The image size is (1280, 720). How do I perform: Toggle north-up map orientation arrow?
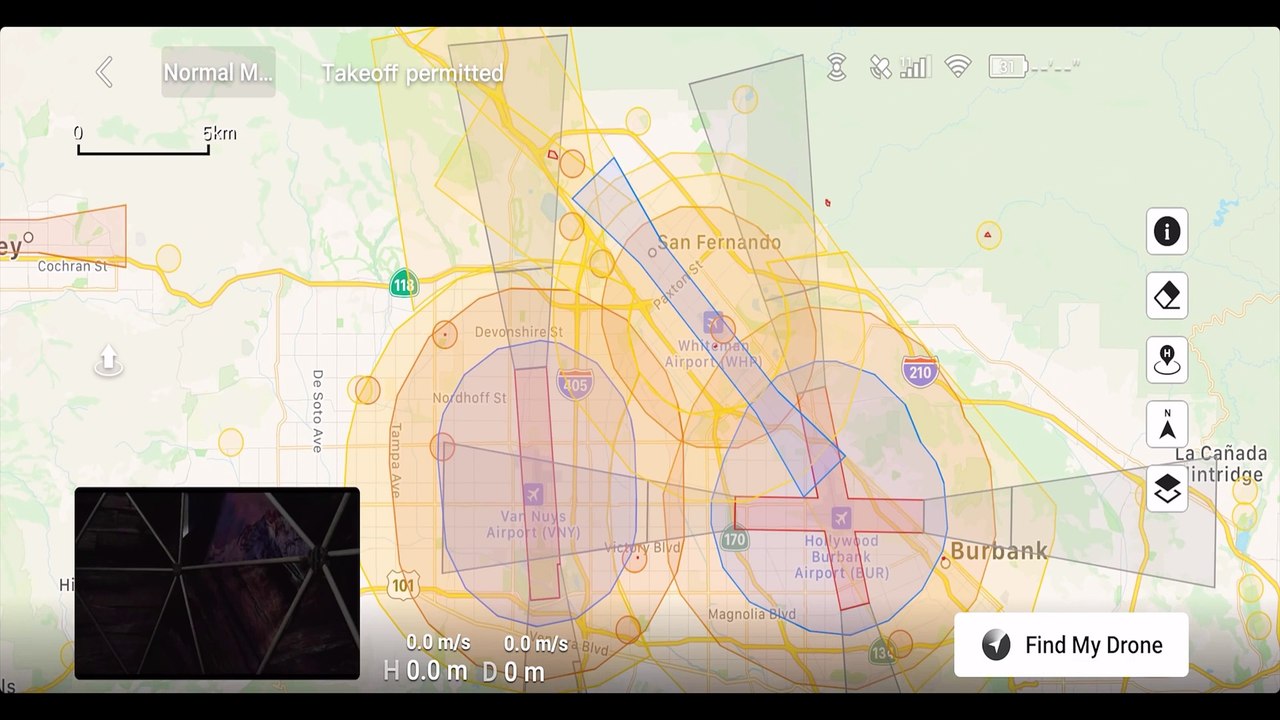1167,424
